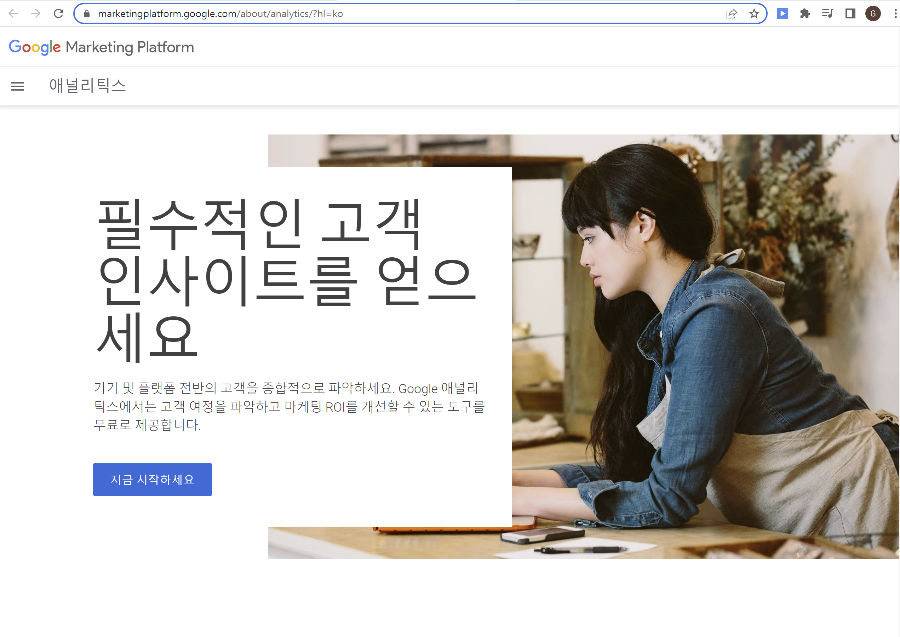Open the profile avatar menu
The width and height of the screenshot is (900, 637).
coord(873,14)
